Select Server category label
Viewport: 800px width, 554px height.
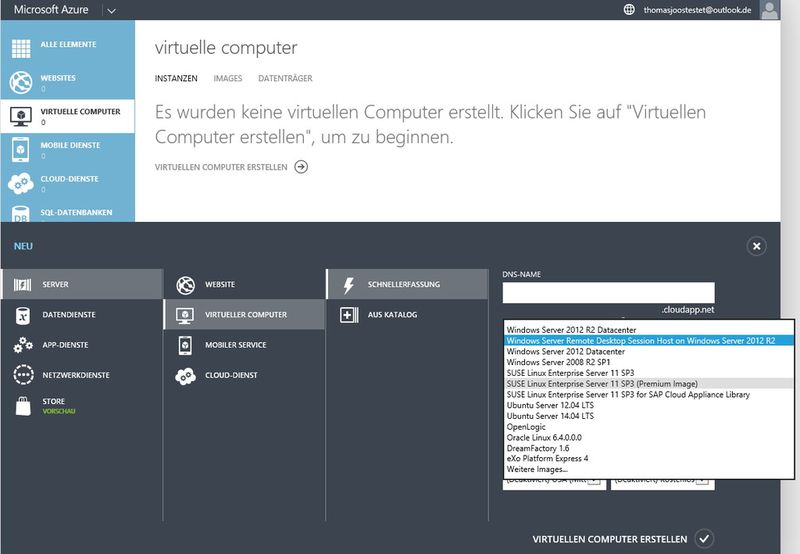pyautogui.click(x=55, y=285)
